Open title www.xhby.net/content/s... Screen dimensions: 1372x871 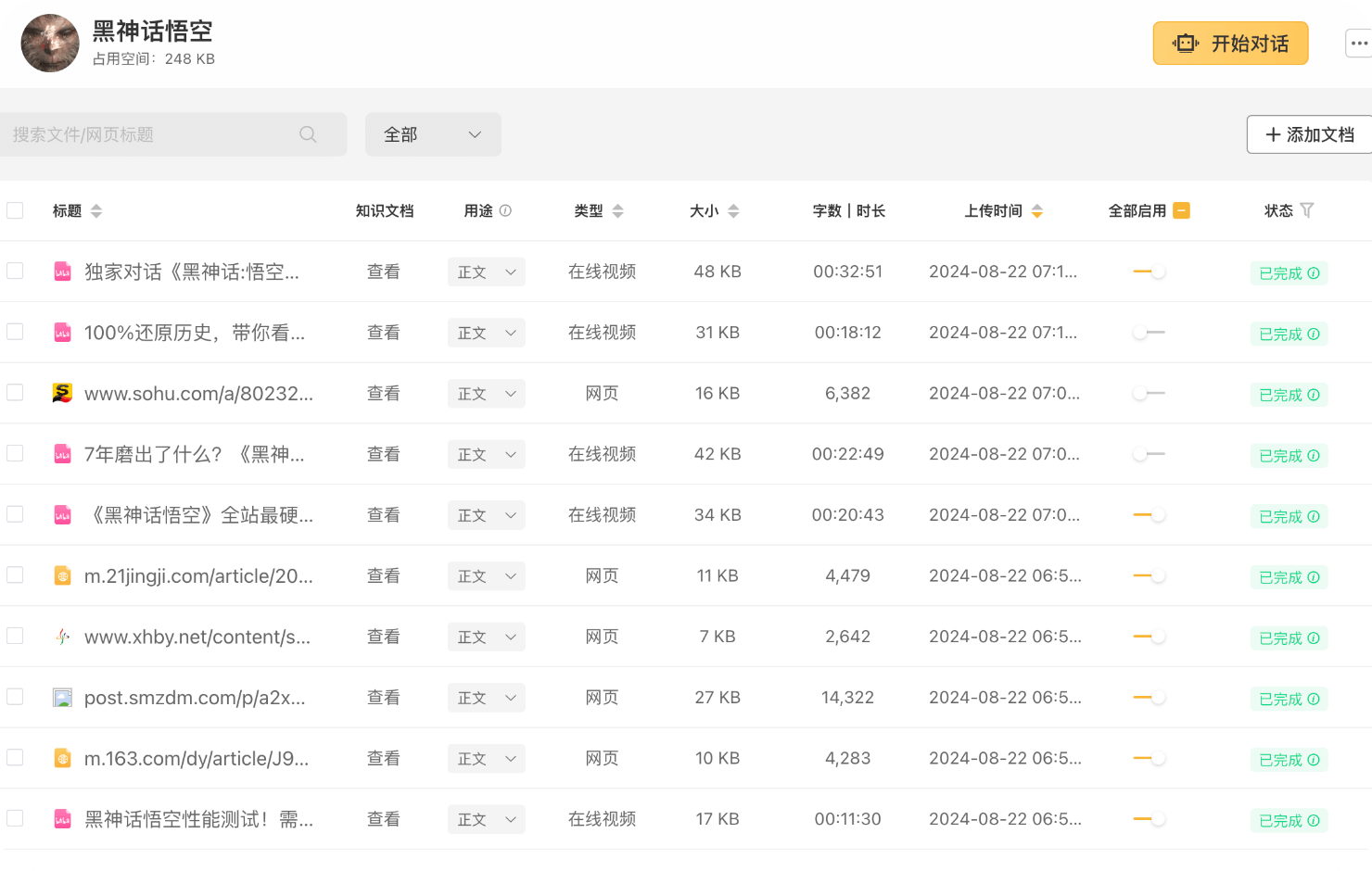pyautogui.click(x=197, y=637)
